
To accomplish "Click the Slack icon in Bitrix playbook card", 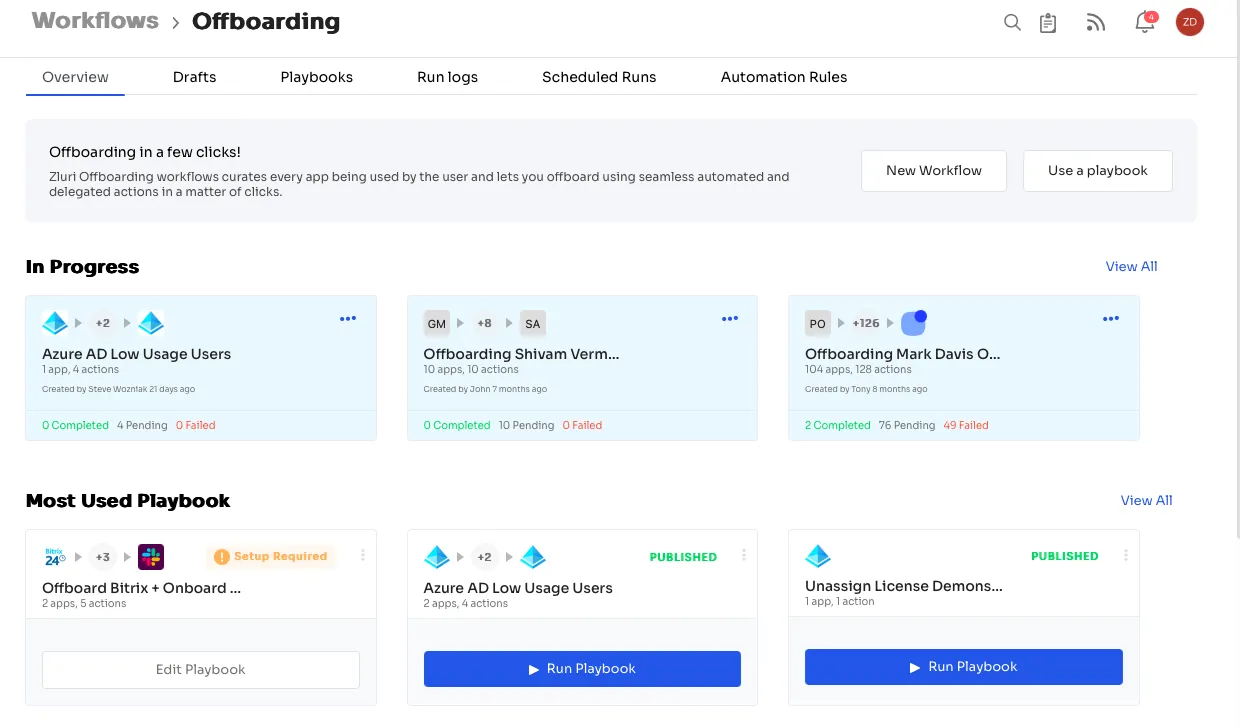I will (151, 557).
